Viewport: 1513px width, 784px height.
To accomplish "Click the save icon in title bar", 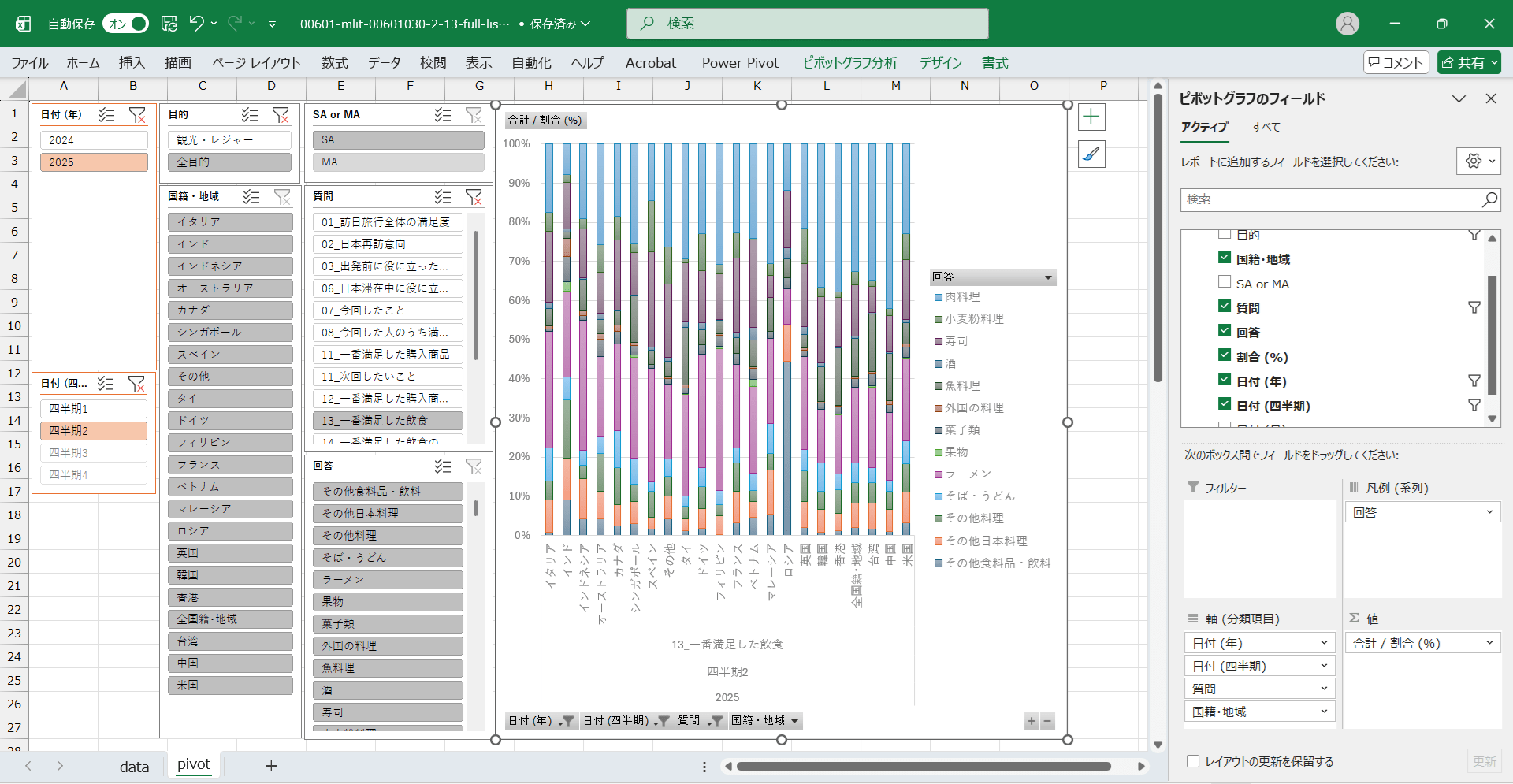I will point(169,24).
